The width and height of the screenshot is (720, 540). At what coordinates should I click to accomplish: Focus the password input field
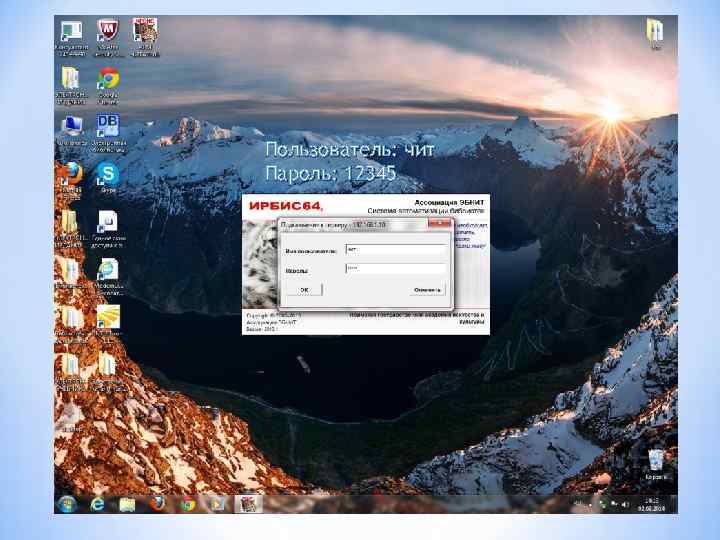pyautogui.click(x=395, y=268)
